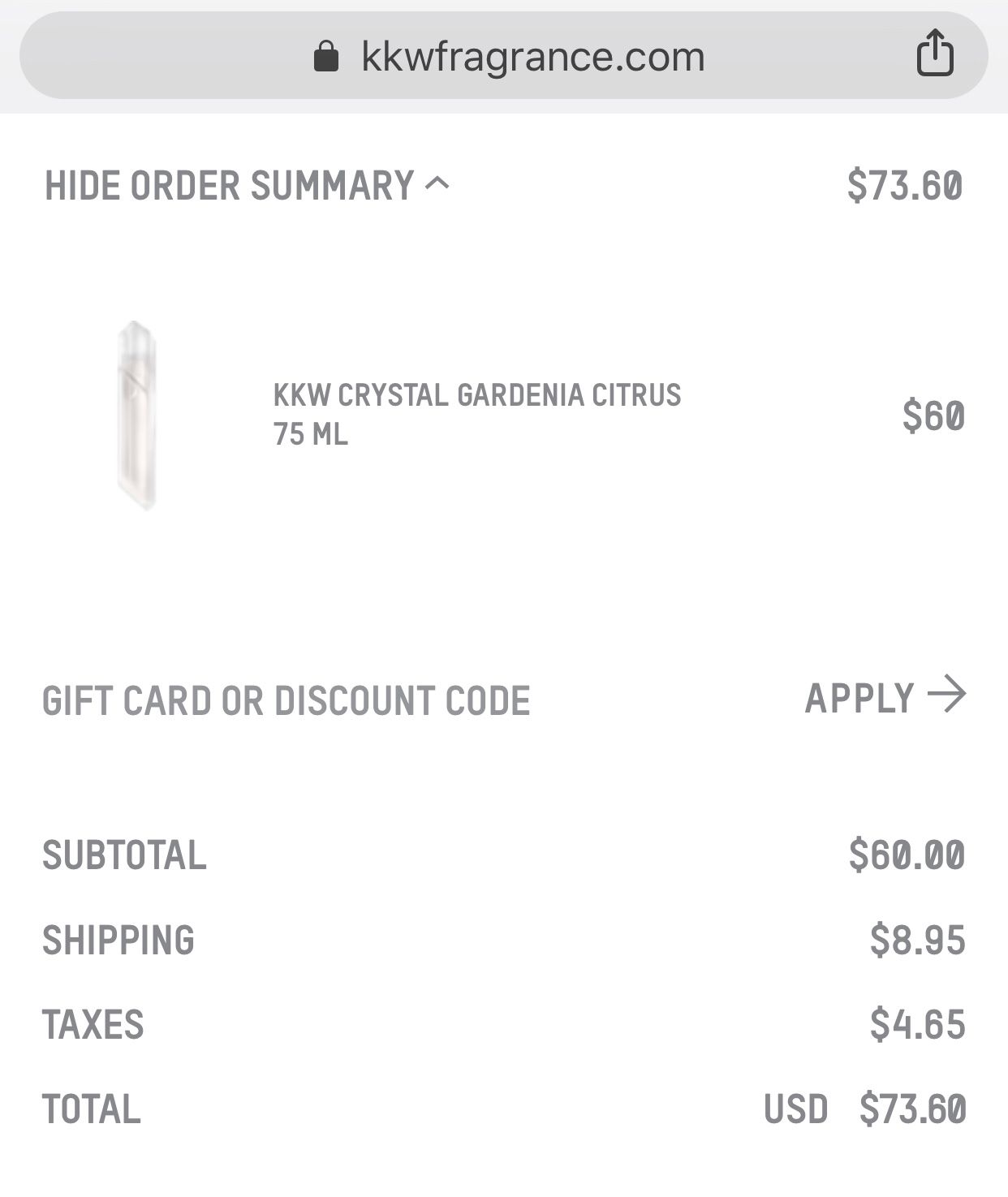Collapse order summary with chevron arrow
1008x1197 pixels.
437,183
